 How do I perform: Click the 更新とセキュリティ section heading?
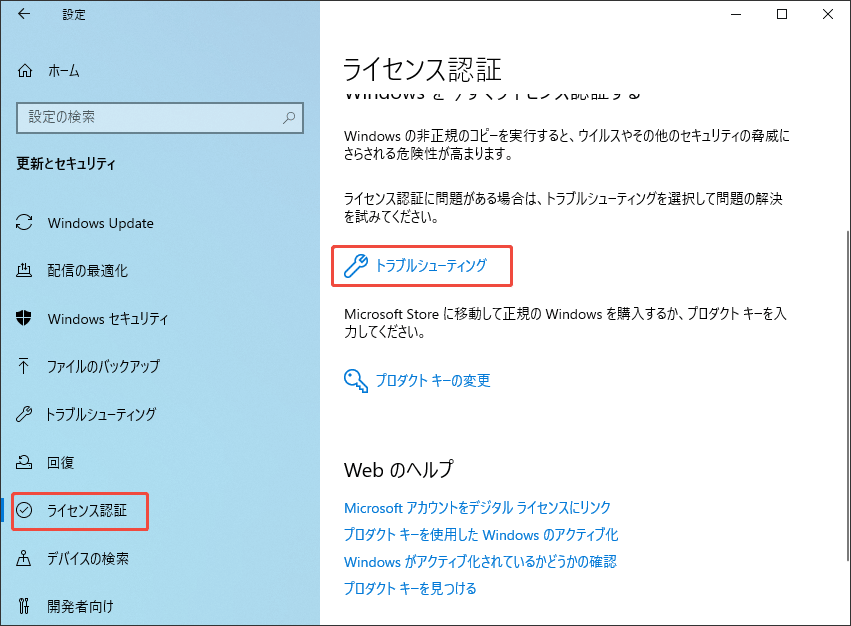click(x=66, y=163)
